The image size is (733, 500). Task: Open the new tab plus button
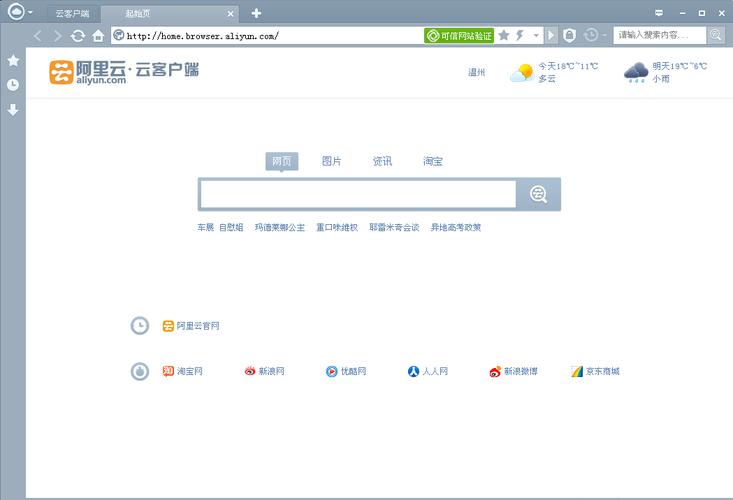pos(256,13)
